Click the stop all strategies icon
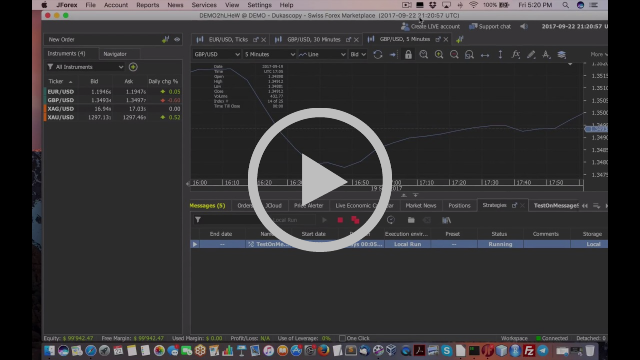The width and height of the screenshot is (640, 360). click(x=355, y=220)
